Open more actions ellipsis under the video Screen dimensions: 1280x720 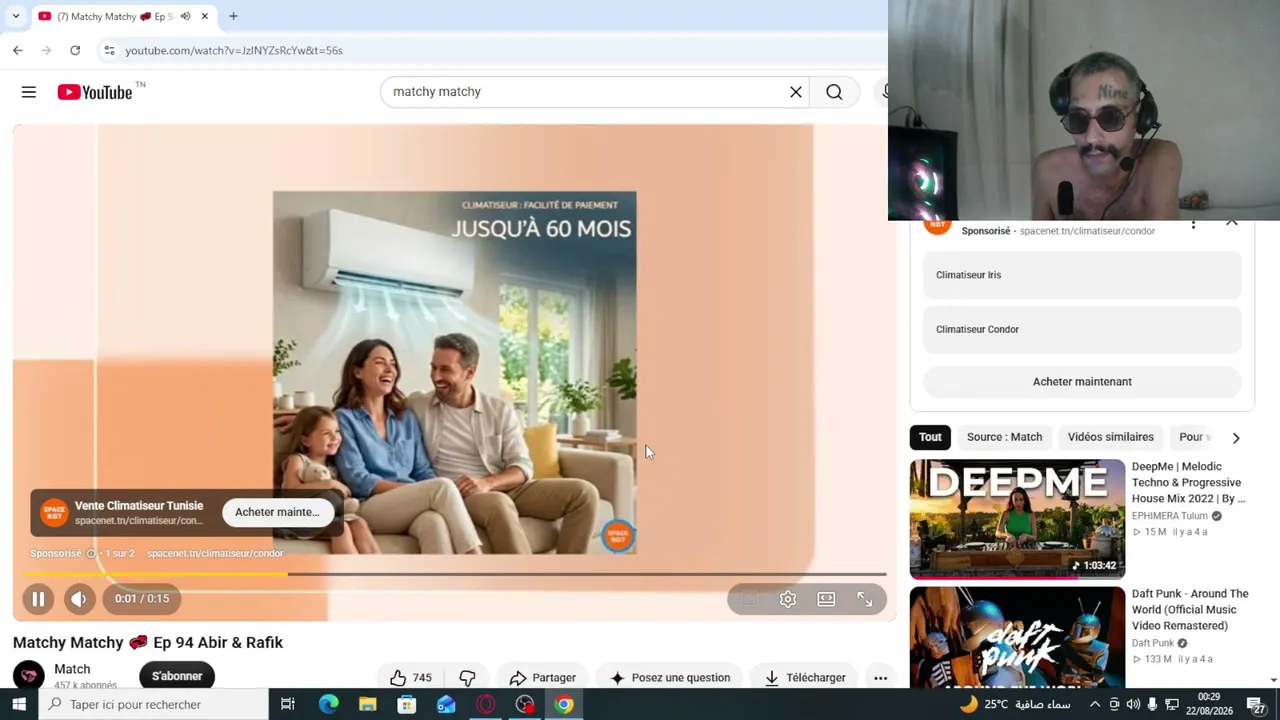880,677
